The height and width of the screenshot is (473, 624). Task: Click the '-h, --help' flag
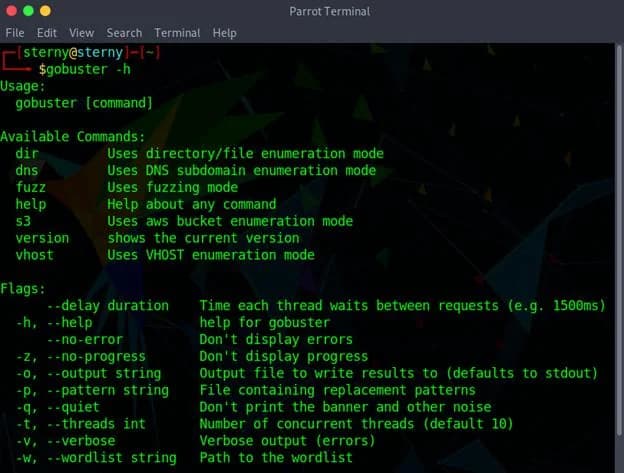pos(54,323)
